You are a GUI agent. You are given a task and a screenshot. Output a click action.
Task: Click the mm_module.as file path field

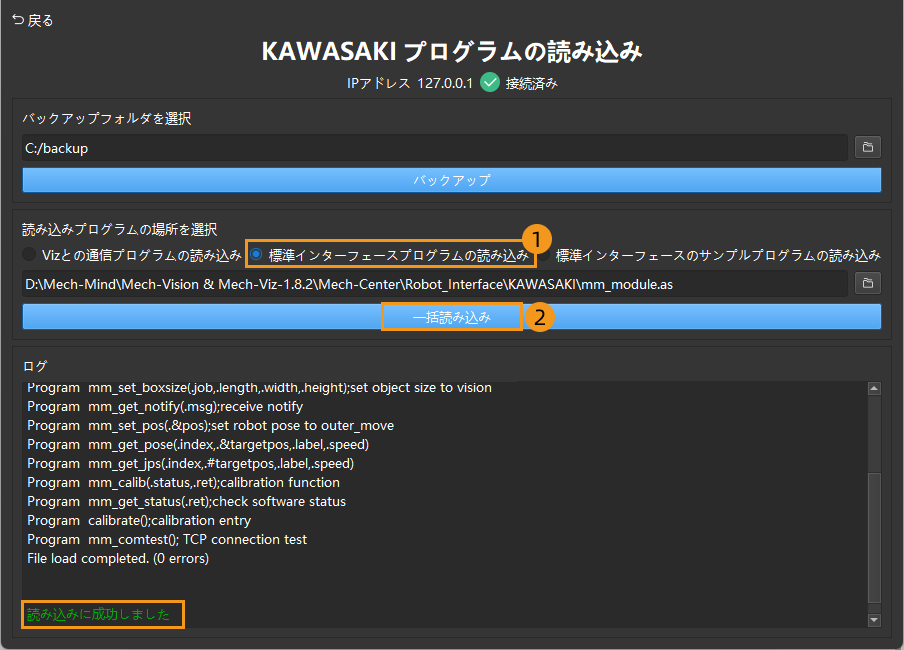tap(435, 284)
